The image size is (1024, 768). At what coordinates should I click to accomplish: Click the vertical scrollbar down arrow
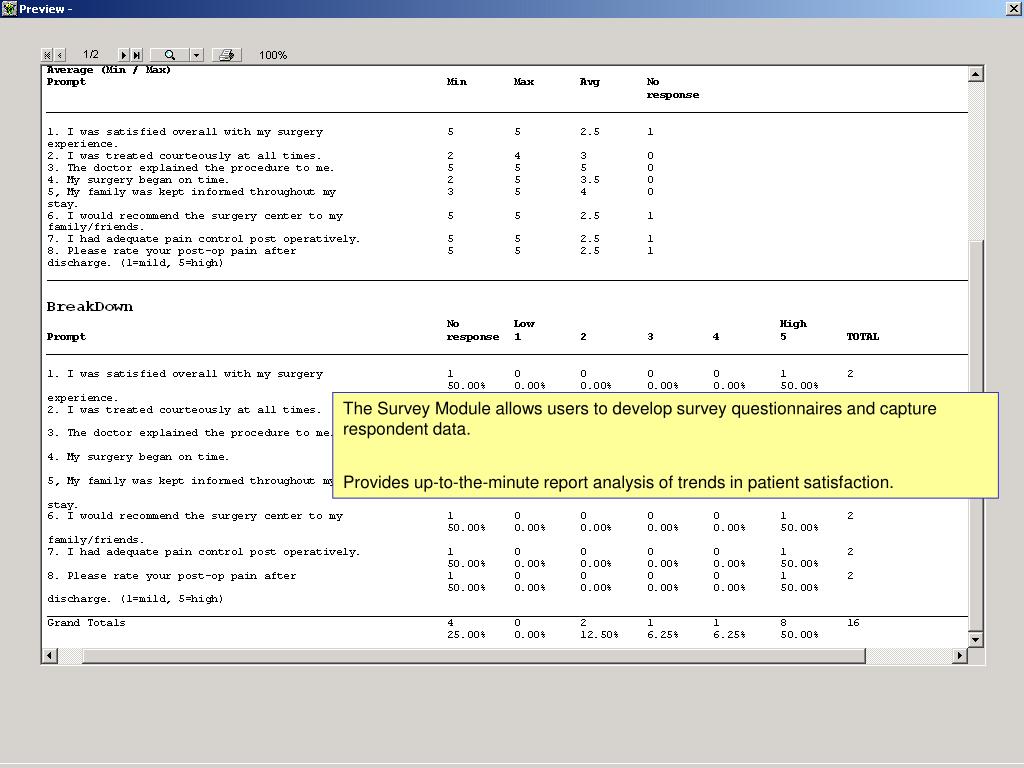pyautogui.click(x=976, y=640)
